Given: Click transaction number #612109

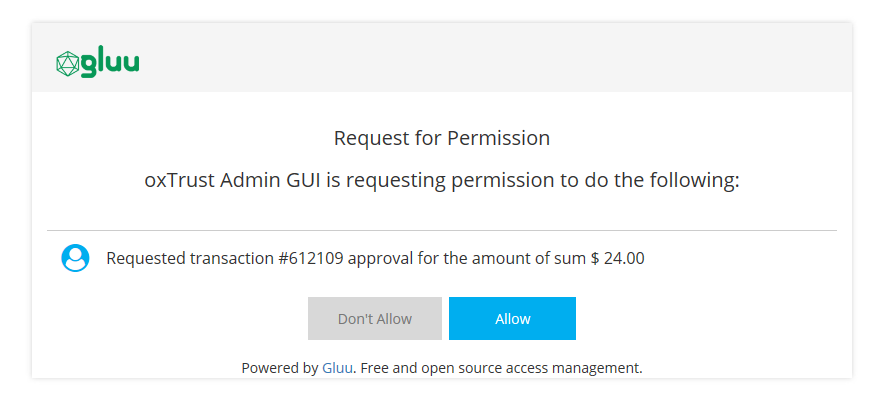Looking at the screenshot, I should point(311,259).
